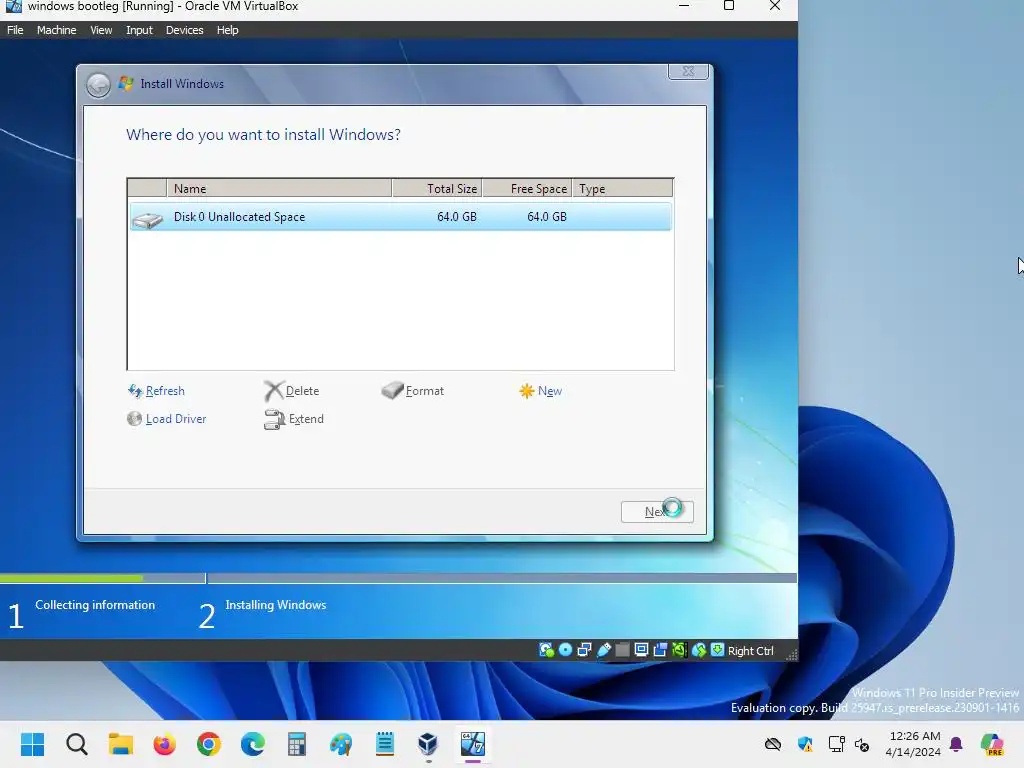The width and height of the screenshot is (1024, 768).
Task: Maximize the VirtualBox window
Action: [x=729, y=6]
